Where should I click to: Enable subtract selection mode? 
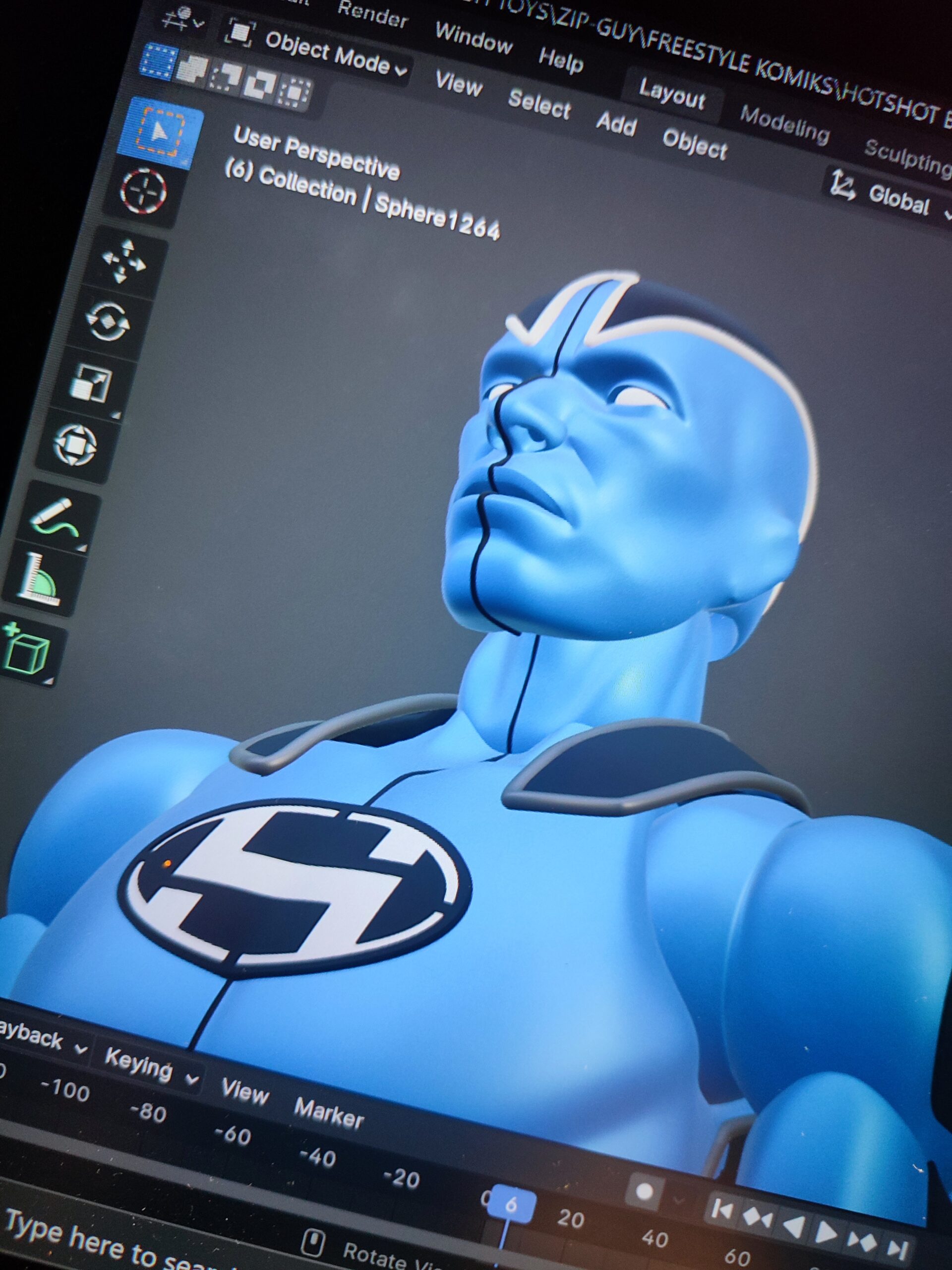point(226,77)
